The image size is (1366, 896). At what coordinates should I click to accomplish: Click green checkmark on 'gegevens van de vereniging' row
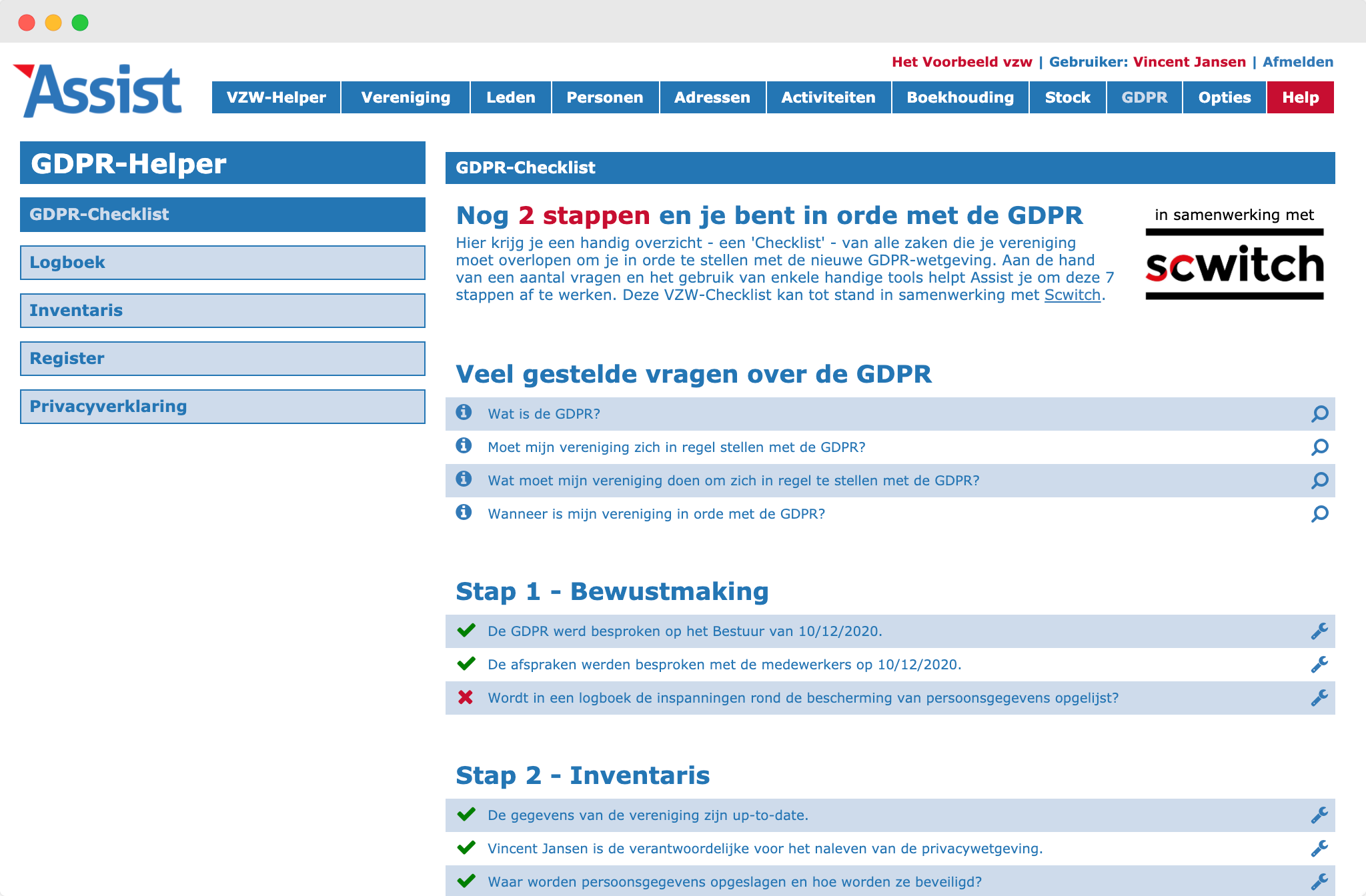pos(466,814)
